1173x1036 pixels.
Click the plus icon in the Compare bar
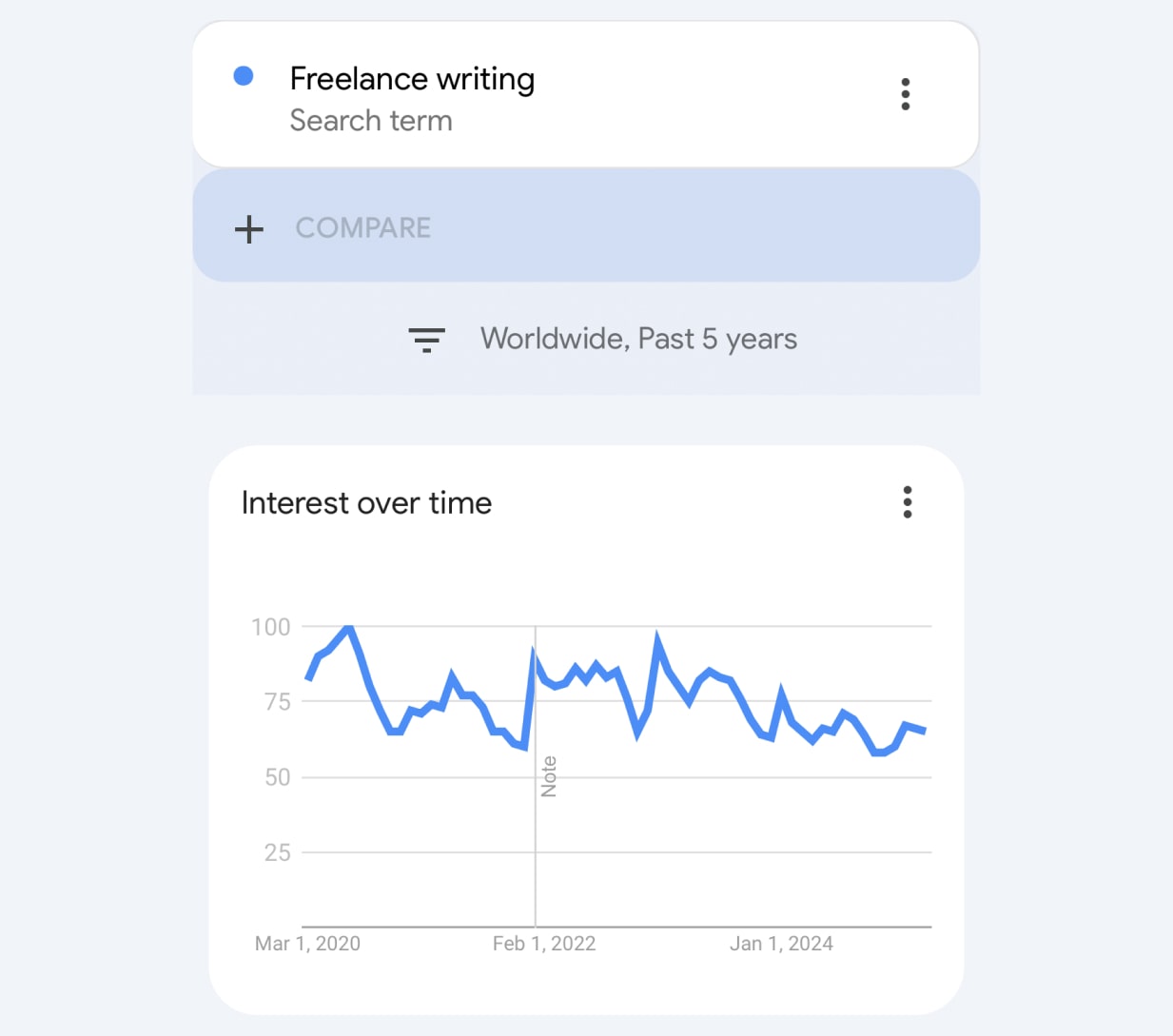[248, 228]
